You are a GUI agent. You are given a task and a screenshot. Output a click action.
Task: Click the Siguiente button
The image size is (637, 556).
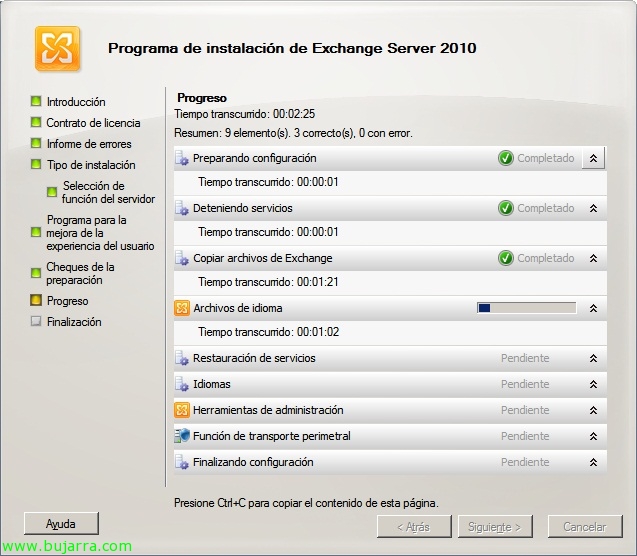pos(495,527)
